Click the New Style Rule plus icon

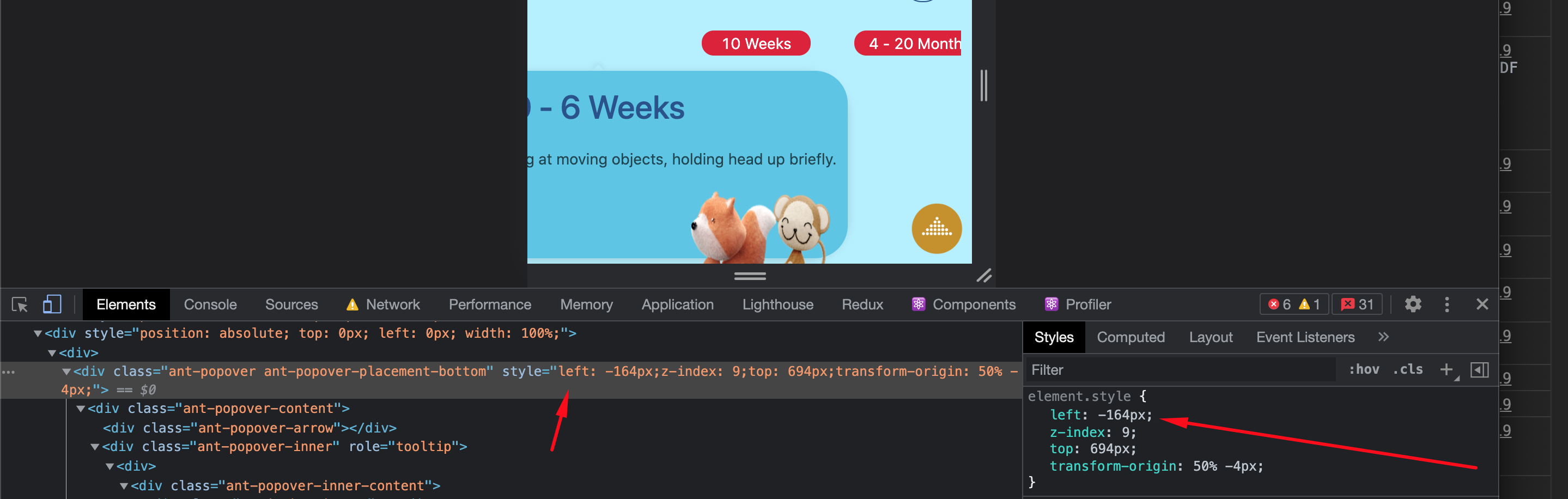click(x=1447, y=369)
